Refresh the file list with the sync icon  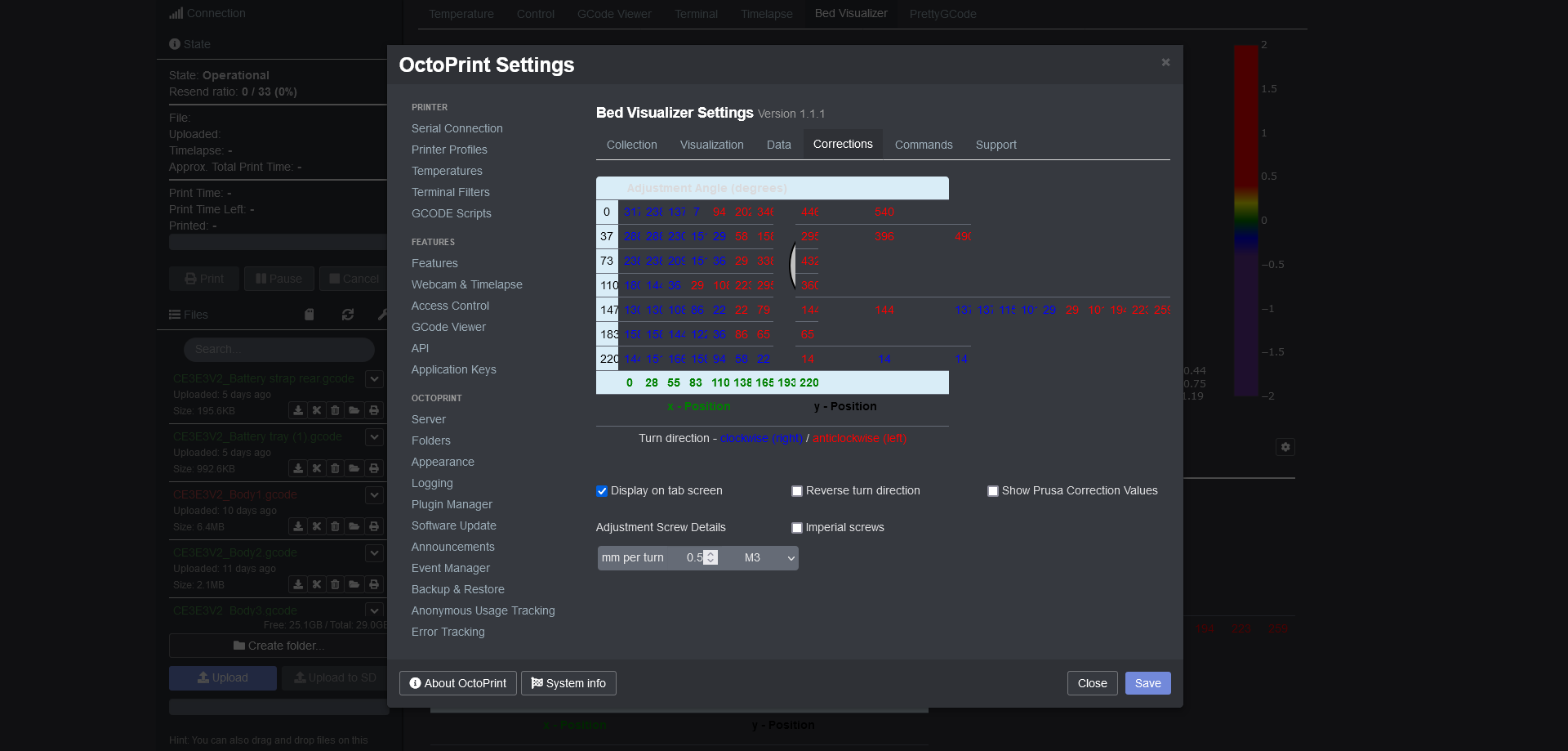348,315
